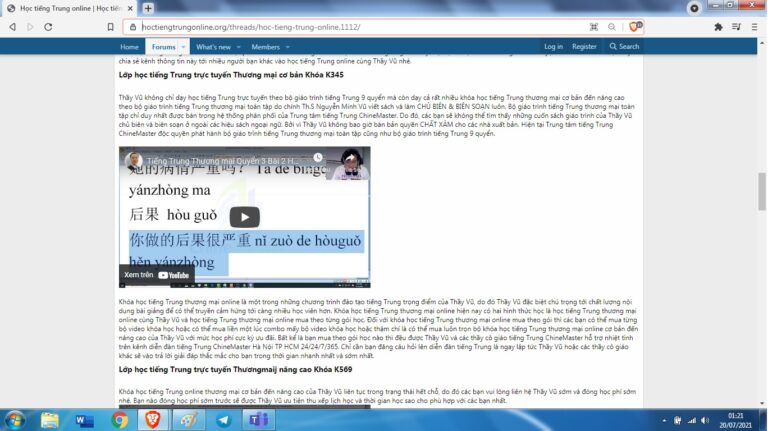This screenshot has height=431, width=768.
Task: Click the Register link
Action: click(584, 47)
